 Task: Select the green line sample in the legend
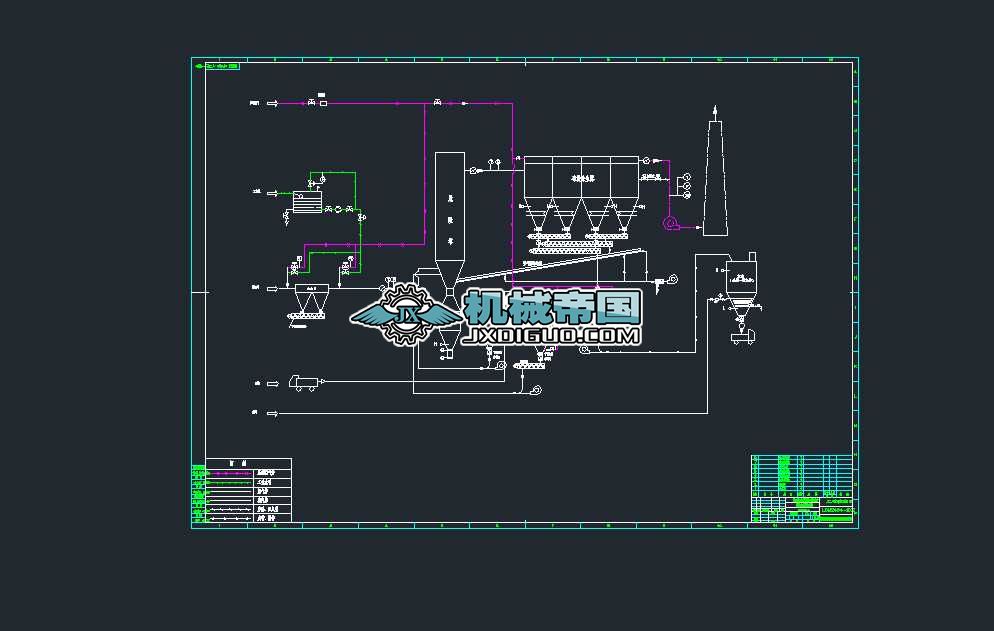(x=231, y=483)
